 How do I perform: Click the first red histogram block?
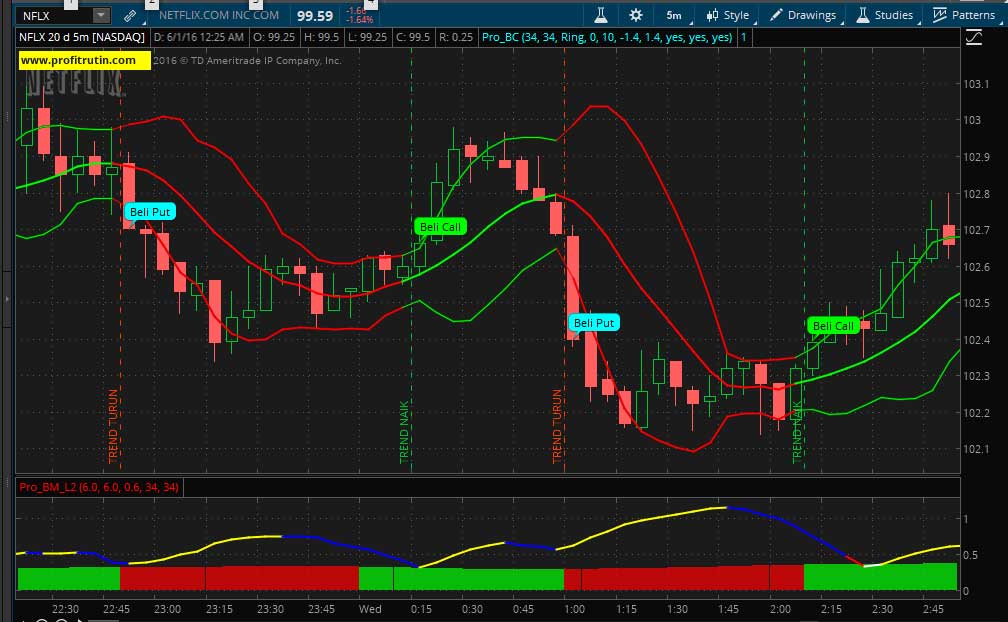click(x=163, y=578)
